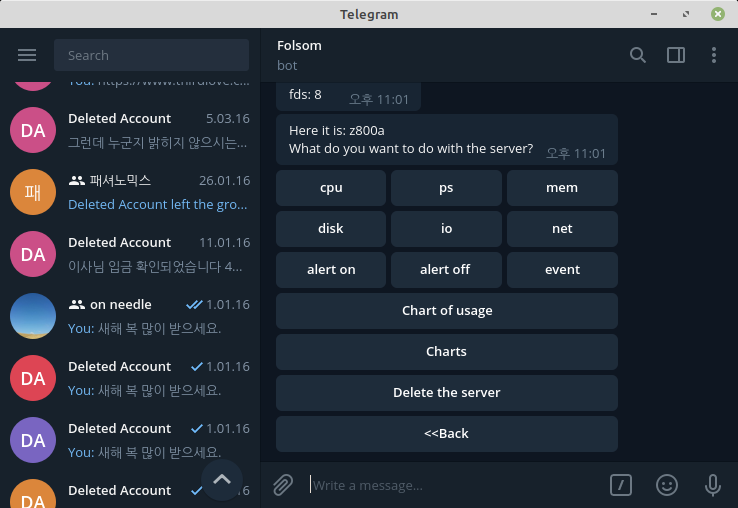Toggle the right sidebar info panel
The height and width of the screenshot is (508, 738).
click(x=676, y=55)
